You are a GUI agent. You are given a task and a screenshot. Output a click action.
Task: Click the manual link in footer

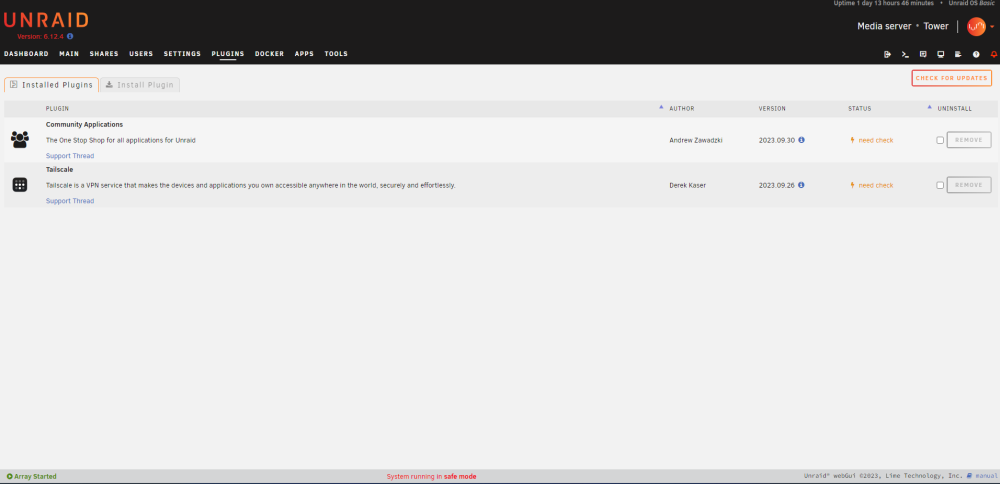click(x=986, y=476)
